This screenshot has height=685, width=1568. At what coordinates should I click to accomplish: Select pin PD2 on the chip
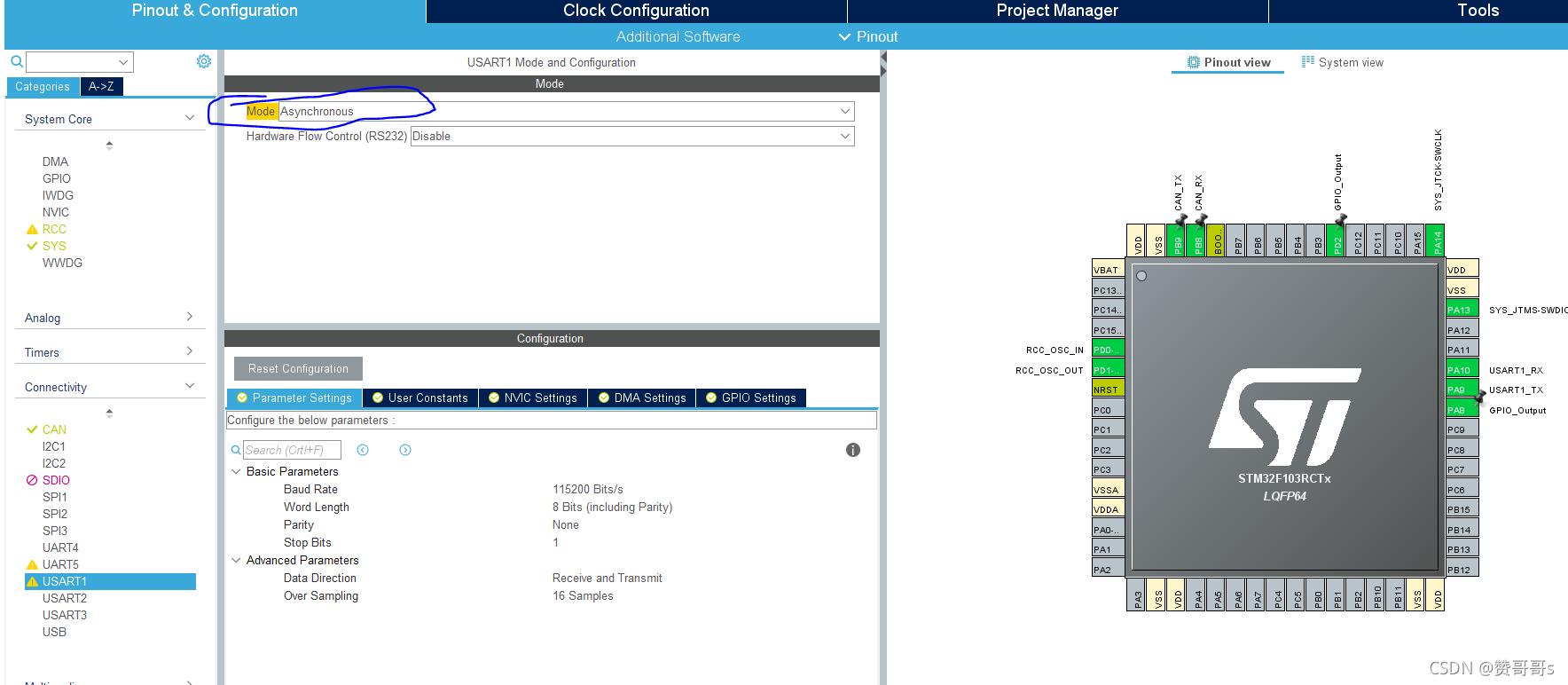[x=1337, y=240]
